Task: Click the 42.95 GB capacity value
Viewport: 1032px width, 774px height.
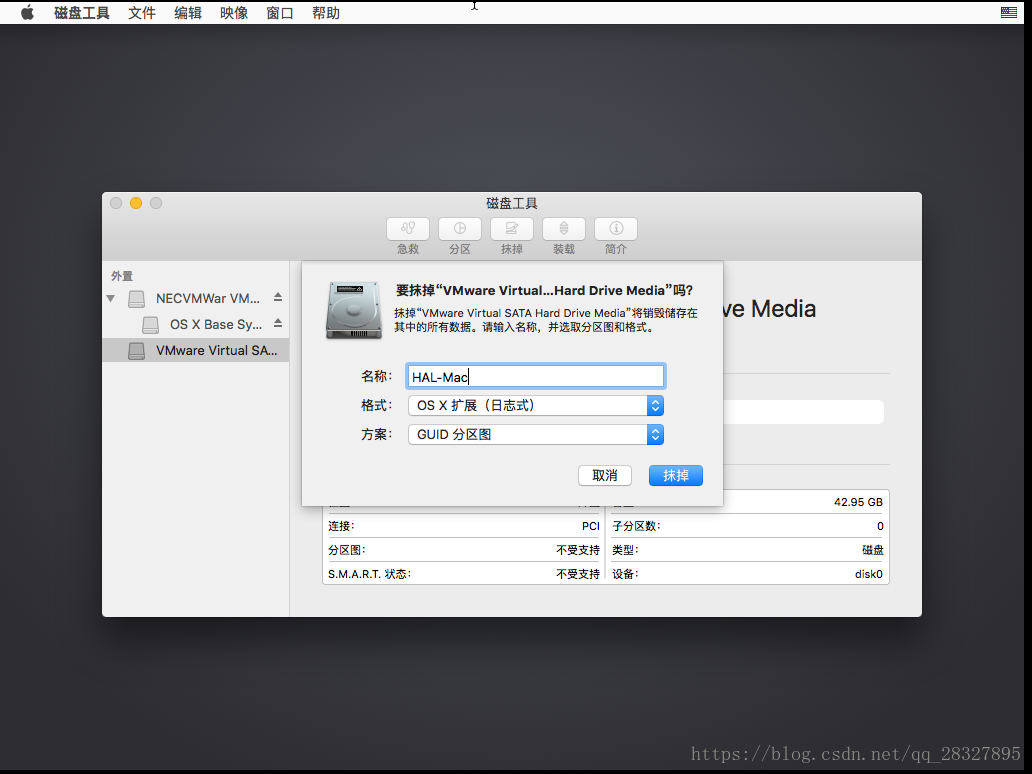Action: pyautogui.click(x=858, y=502)
